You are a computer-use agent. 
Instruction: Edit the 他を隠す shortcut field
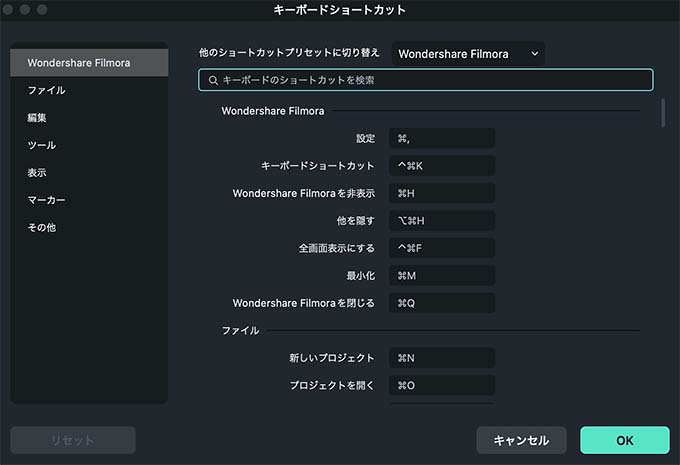[x=442, y=221]
